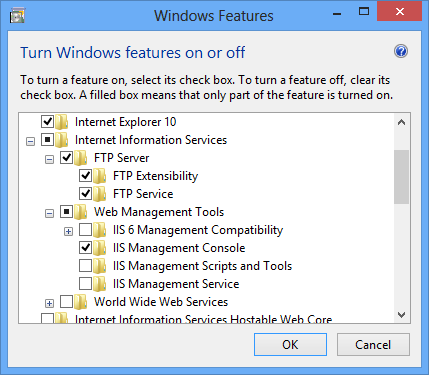Tick the IIS Management Scripts and Tools checkbox
This screenshot has height=375, width=429.
tap(85, 265)
